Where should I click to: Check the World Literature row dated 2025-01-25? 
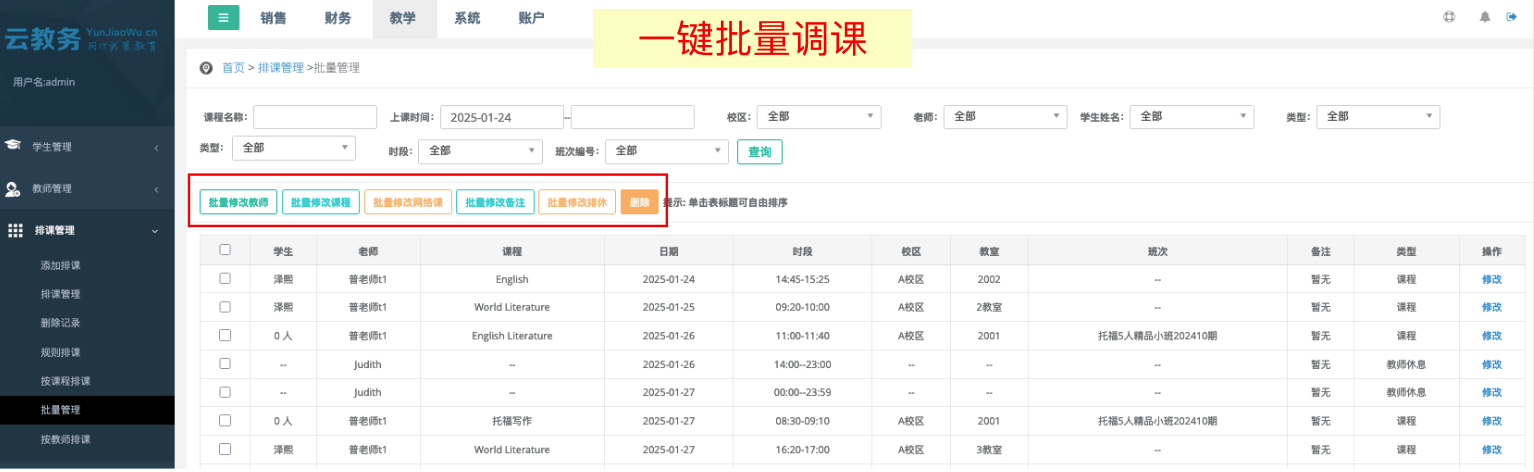pos(225,307)
